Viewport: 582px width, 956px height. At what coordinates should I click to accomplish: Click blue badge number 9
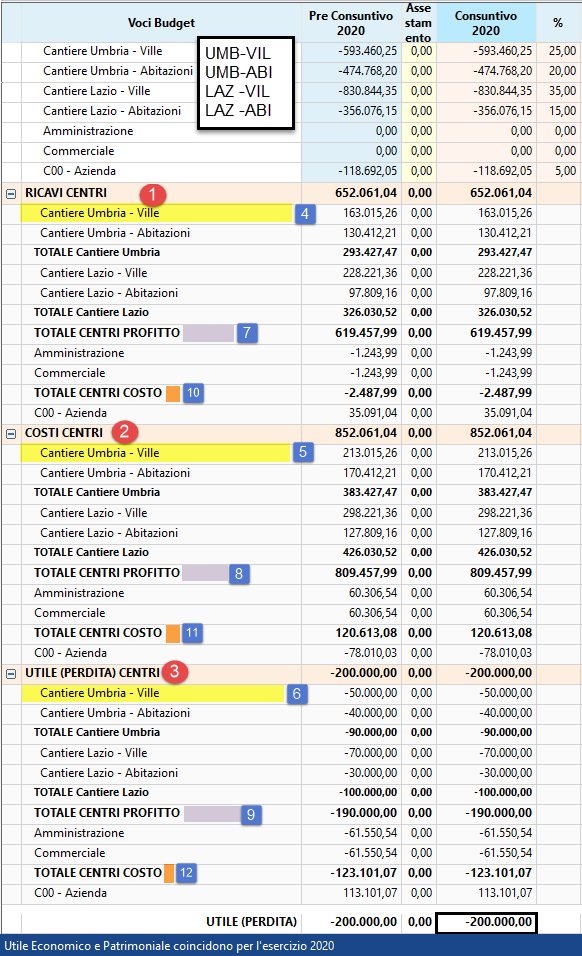(250, 815)
